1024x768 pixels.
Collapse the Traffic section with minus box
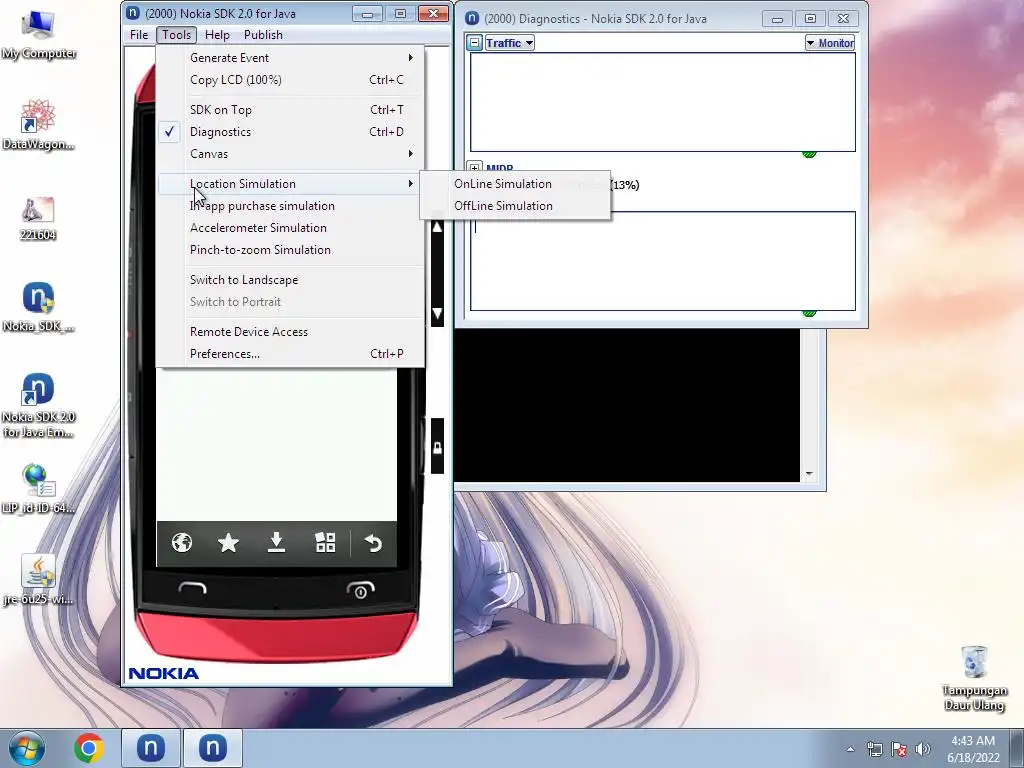pyautogui.click(x=475, y=43)
